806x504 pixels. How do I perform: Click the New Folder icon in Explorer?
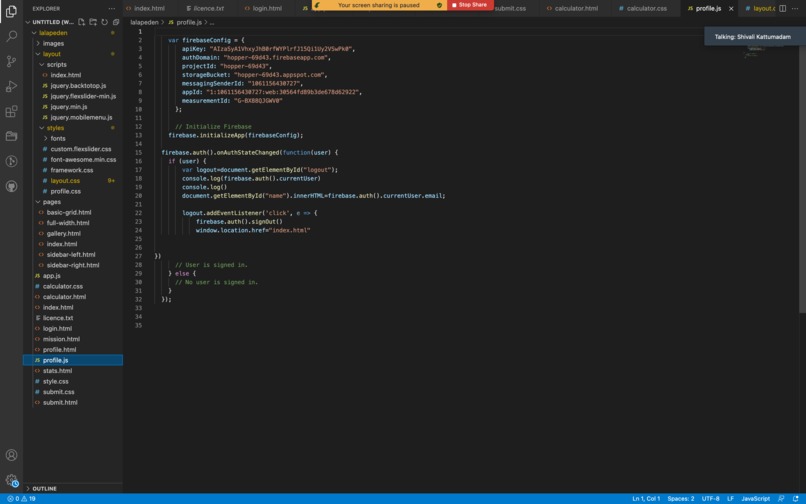point(93,22)
